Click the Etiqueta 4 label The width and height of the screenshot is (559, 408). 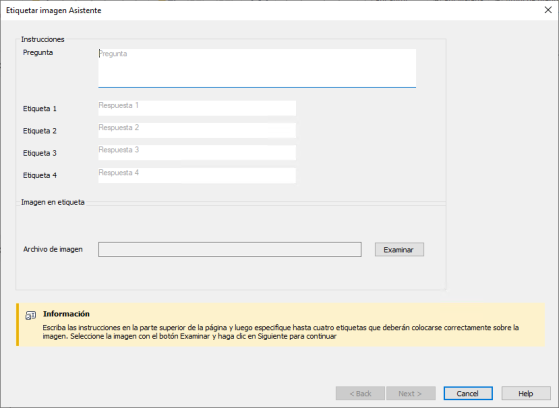(40, 175)
